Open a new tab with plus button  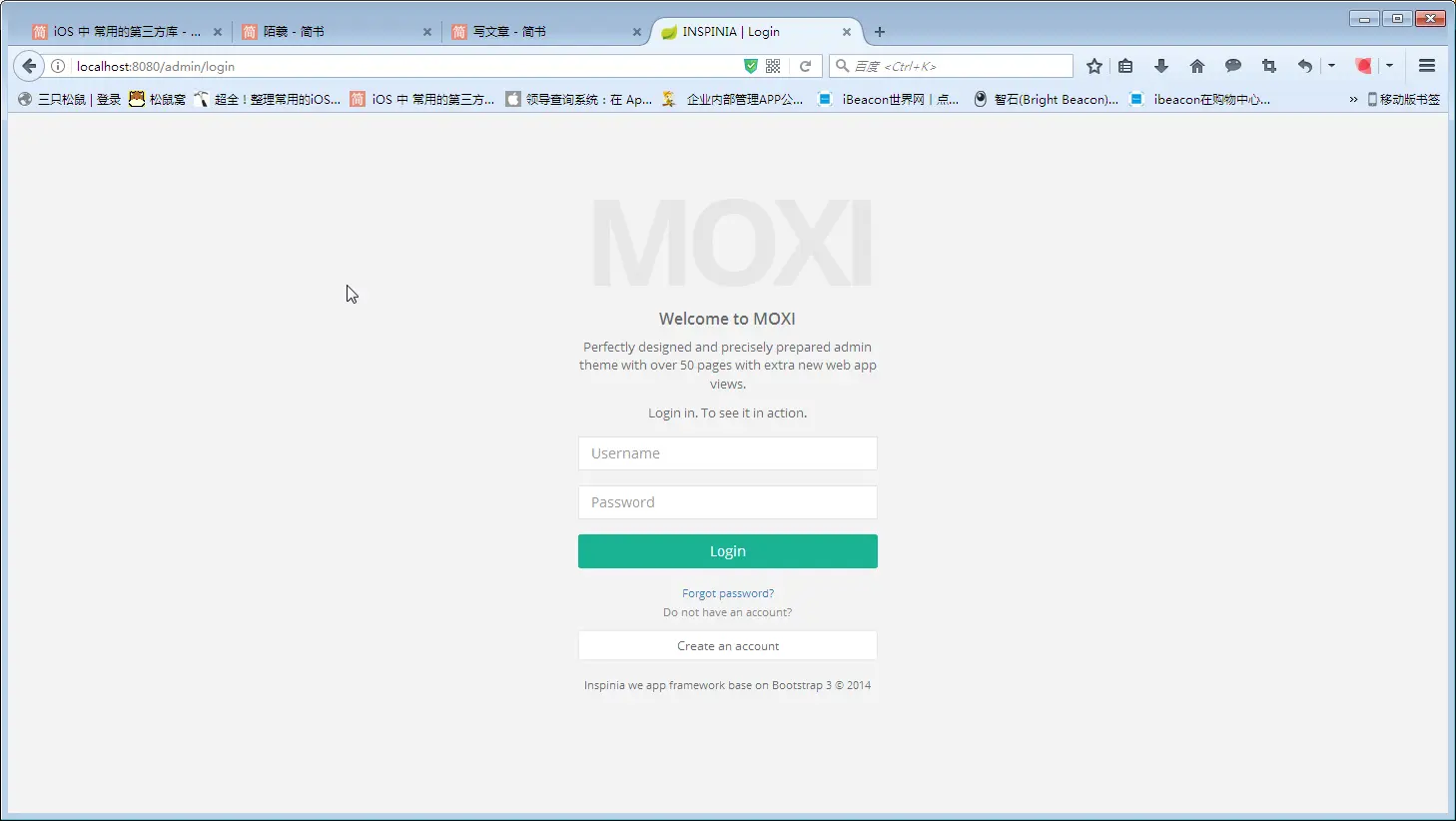[x=880, y=32]
